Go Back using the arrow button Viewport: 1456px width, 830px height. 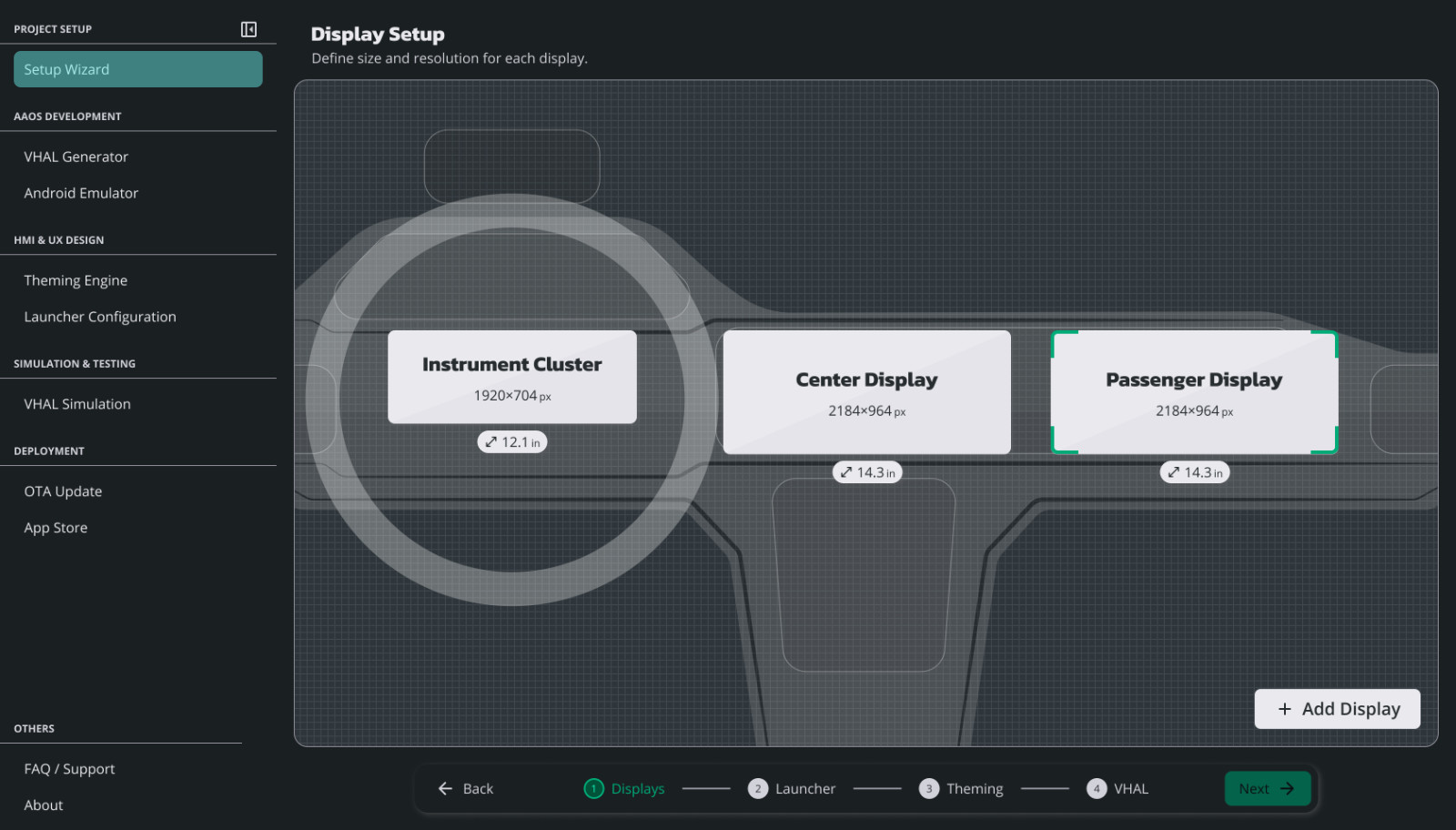pyautogui.click(x=466, y=789)
